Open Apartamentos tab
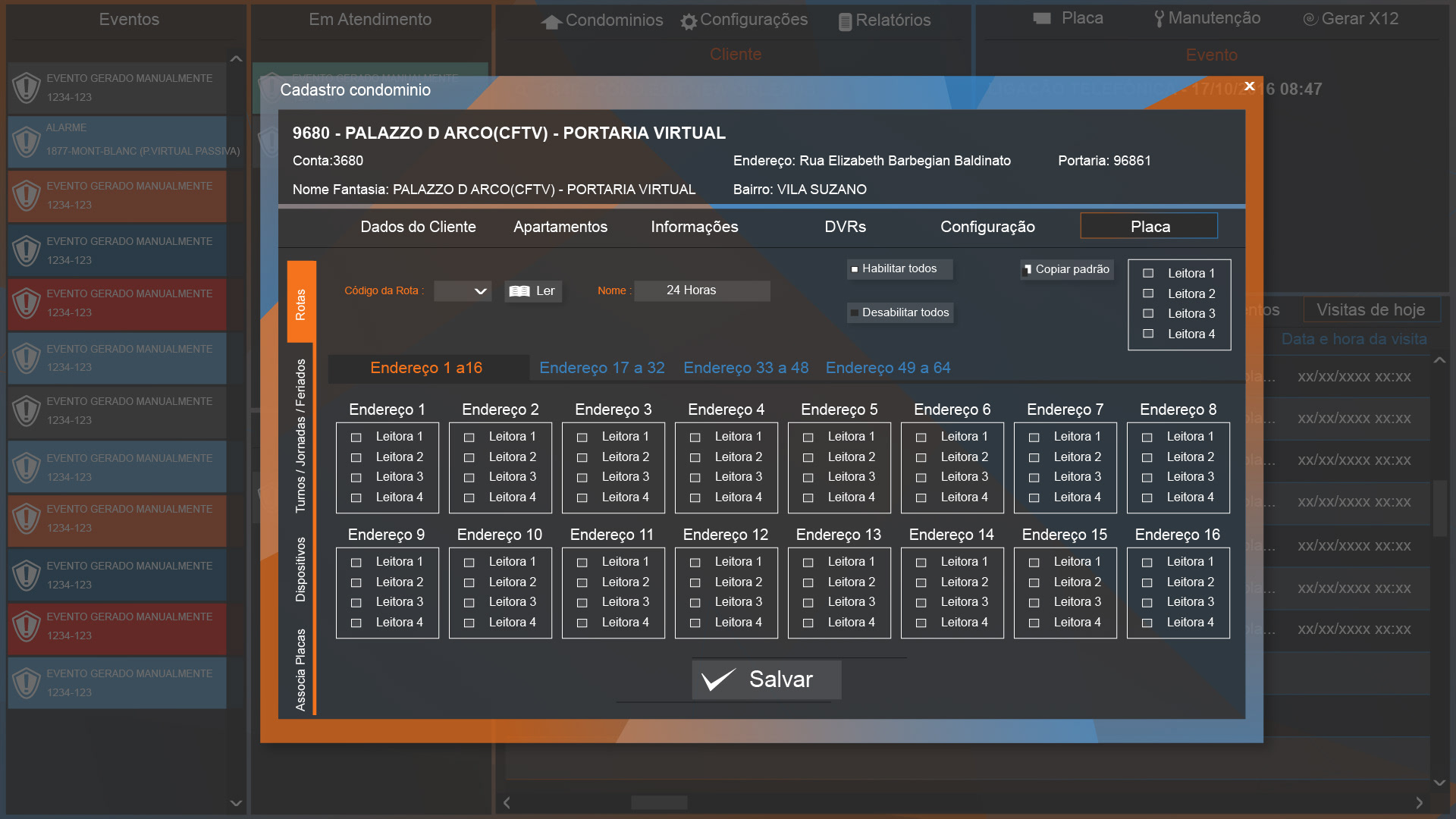Screen dimensions: 1456x819 (x=560, y=227)
